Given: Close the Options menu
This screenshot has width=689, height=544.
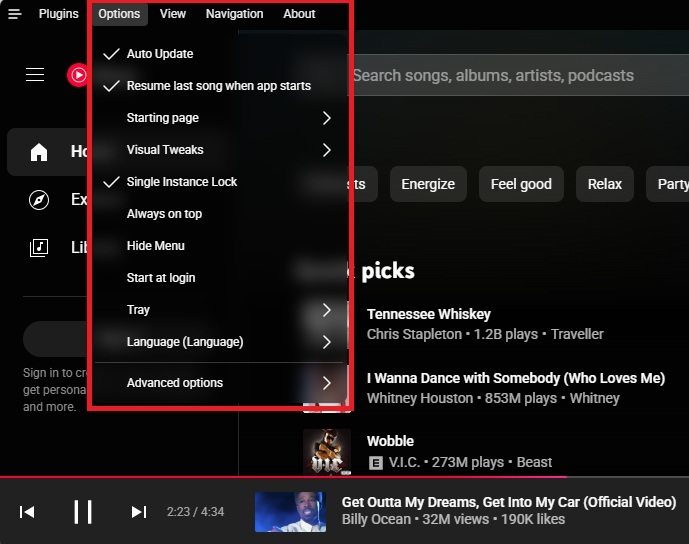Looking at the screenshot, I should pyautogui.click(x=119, y=14).
